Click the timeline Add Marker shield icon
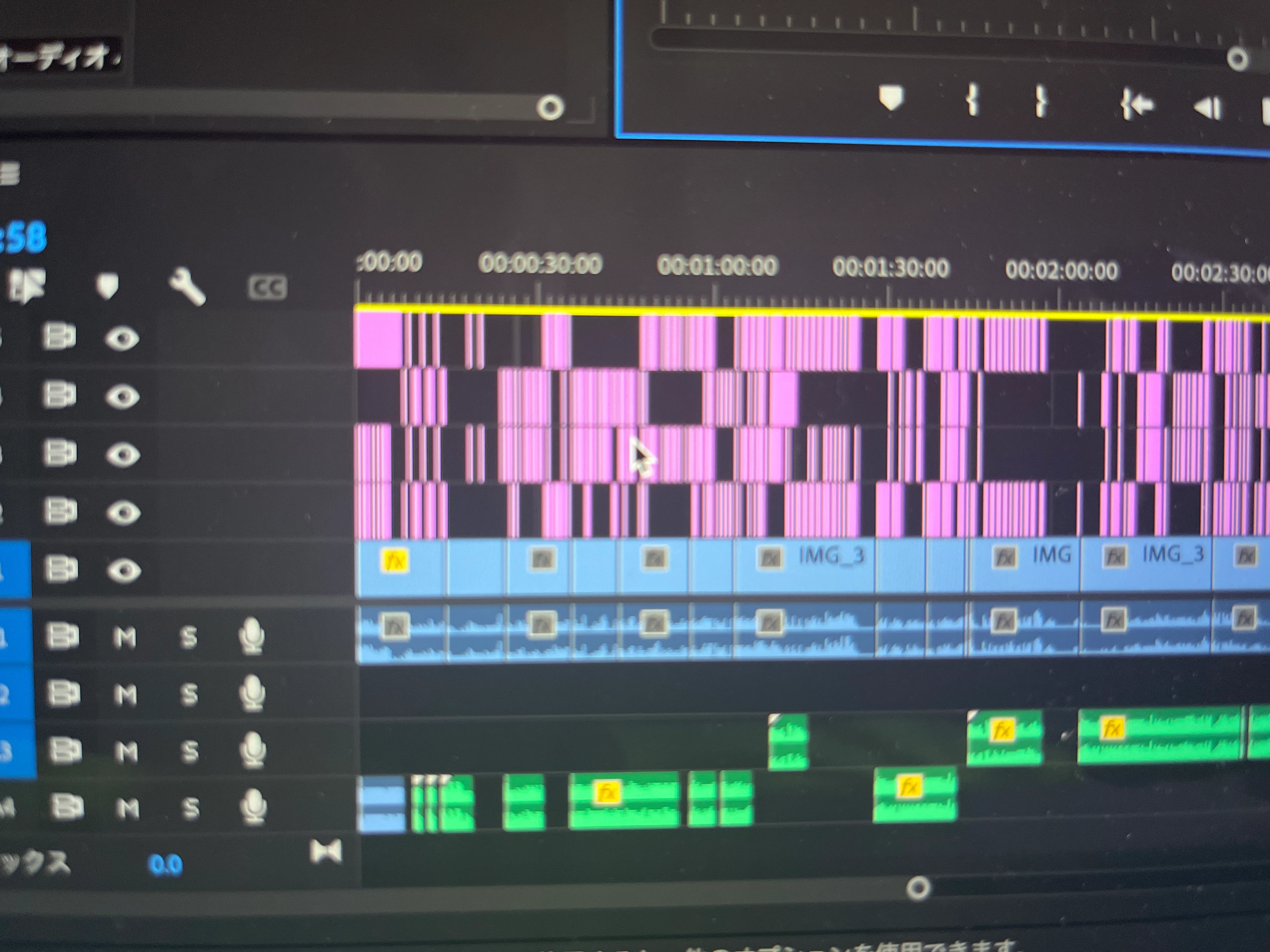The width and height of the screenshot is (1270, 952). tap(107, 286)
